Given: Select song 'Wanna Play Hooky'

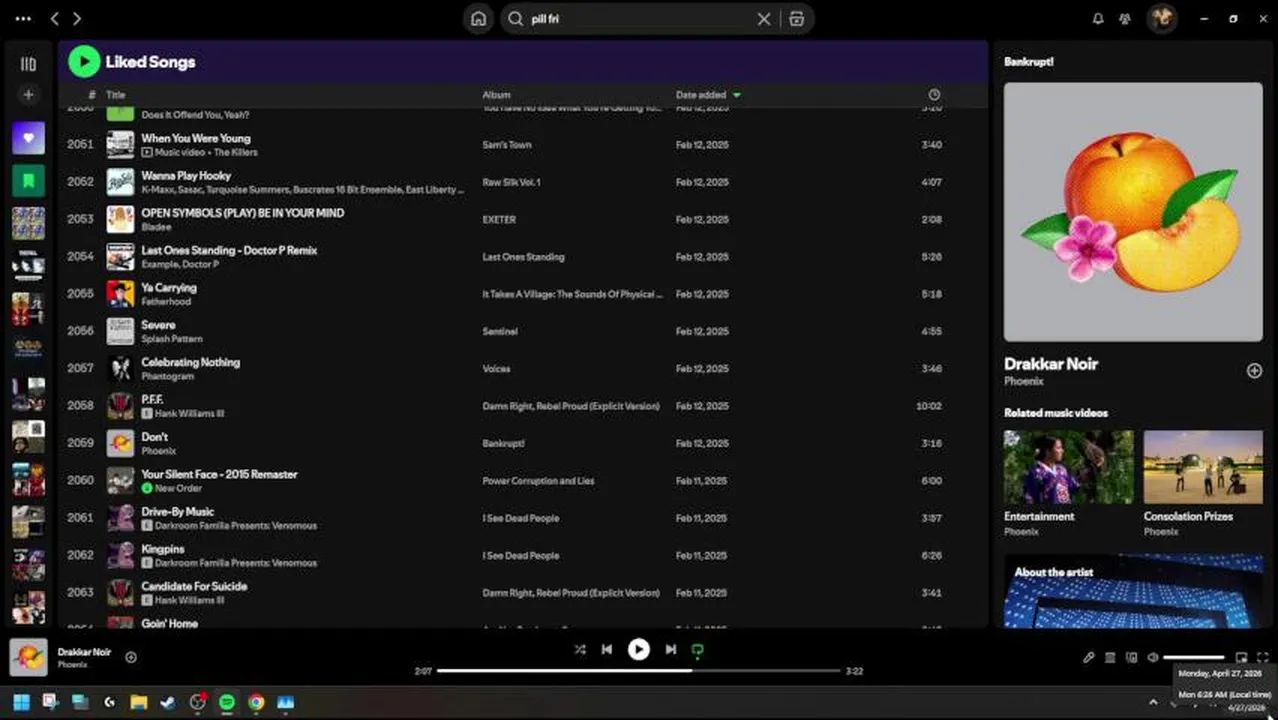Looking at the screenshot, I should point(186,176).
